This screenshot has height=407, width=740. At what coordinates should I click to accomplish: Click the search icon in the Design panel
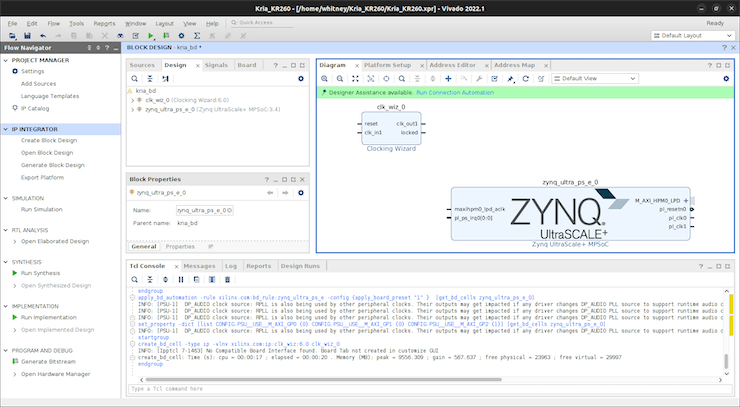(135, 79)
